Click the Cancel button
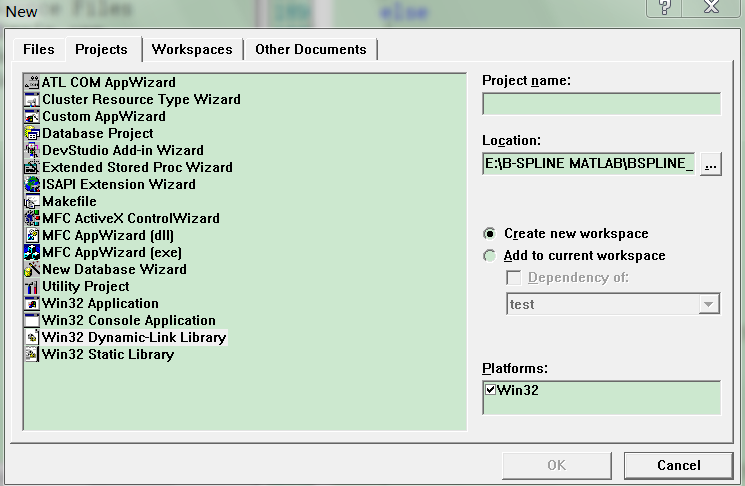The width and height of the screenshot is (745, 486). (678, 466)
